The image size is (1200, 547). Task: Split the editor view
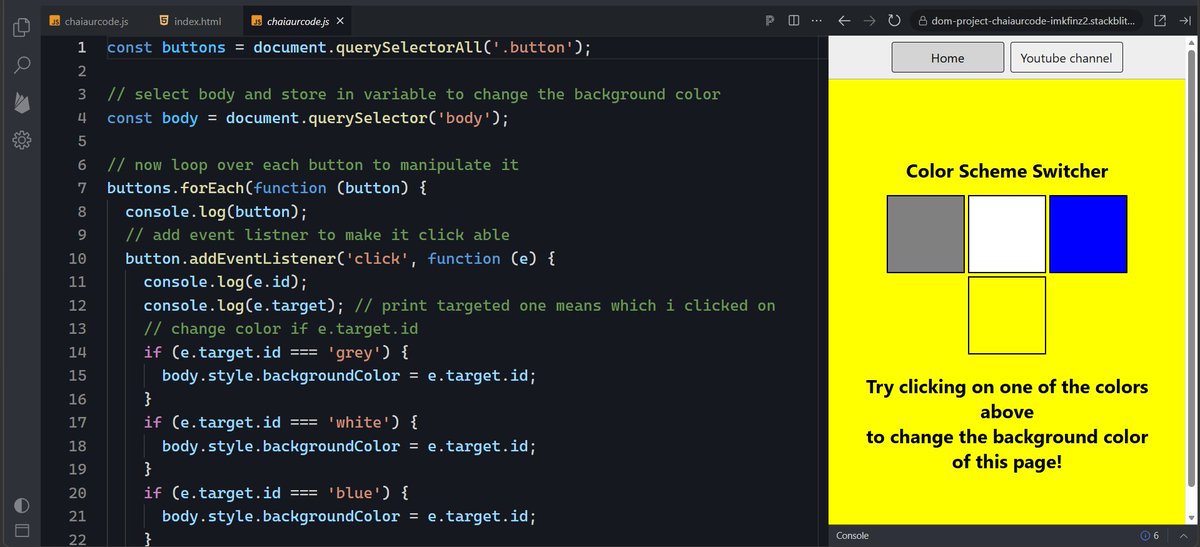point(794,20)
